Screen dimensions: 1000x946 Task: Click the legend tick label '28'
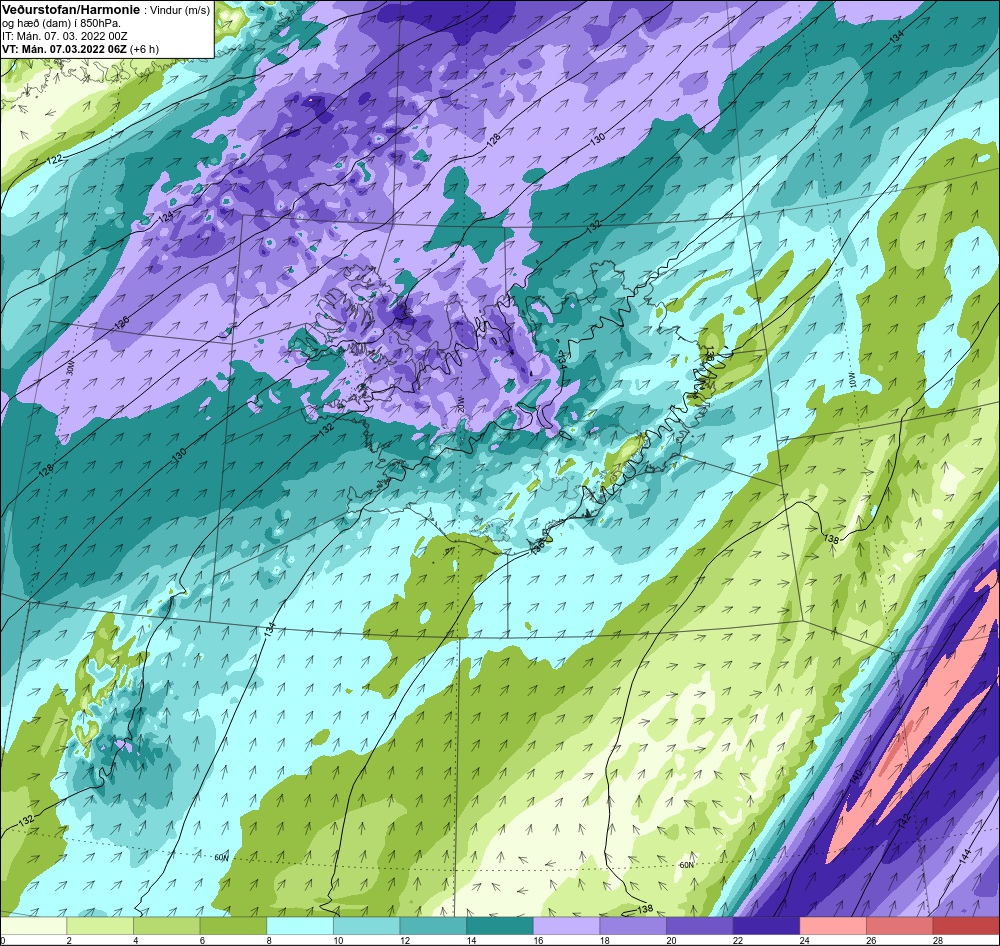(x=938, y=940)
